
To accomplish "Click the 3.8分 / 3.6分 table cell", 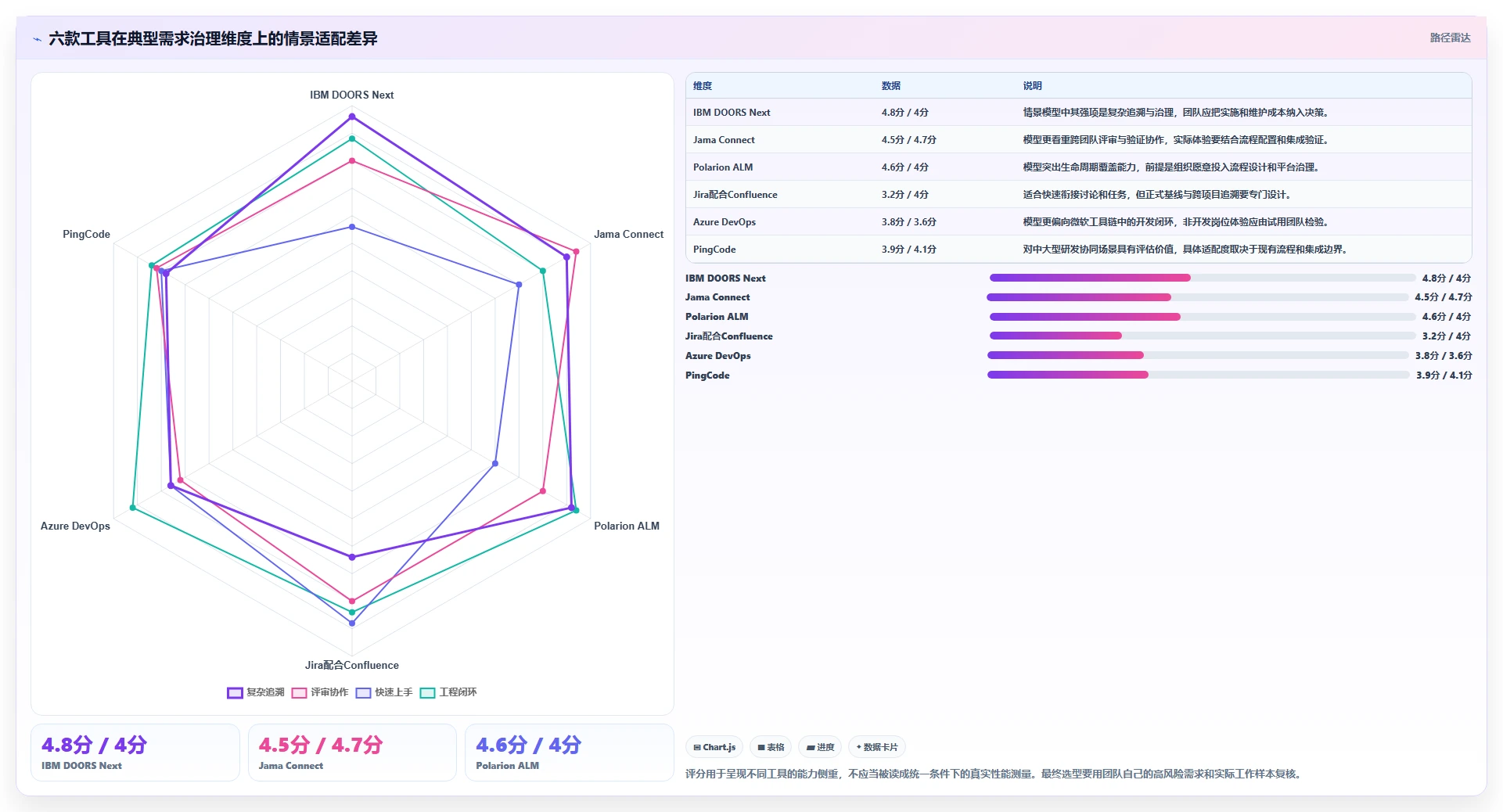I will 909,222.
